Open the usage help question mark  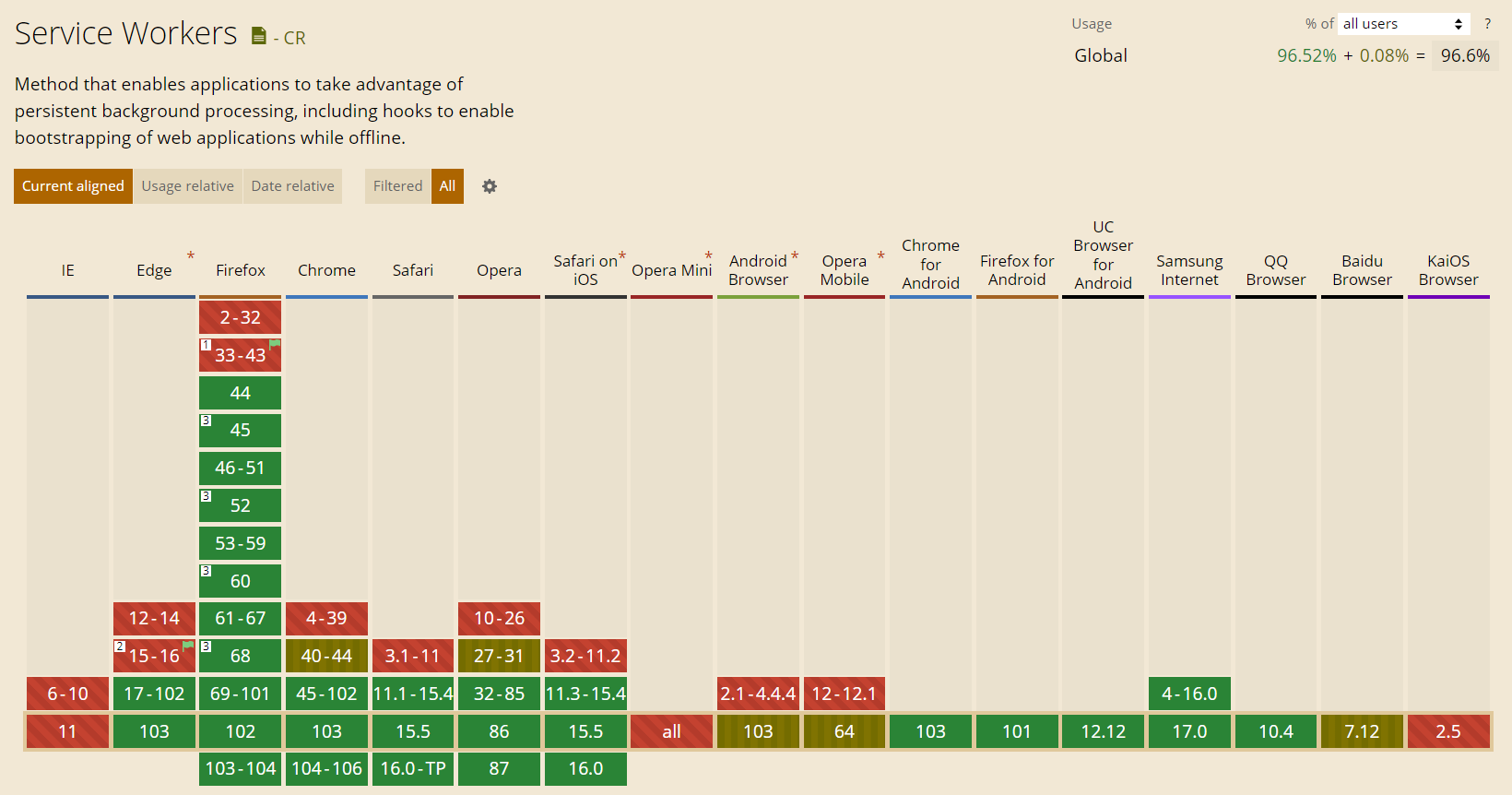[1487, 24]
